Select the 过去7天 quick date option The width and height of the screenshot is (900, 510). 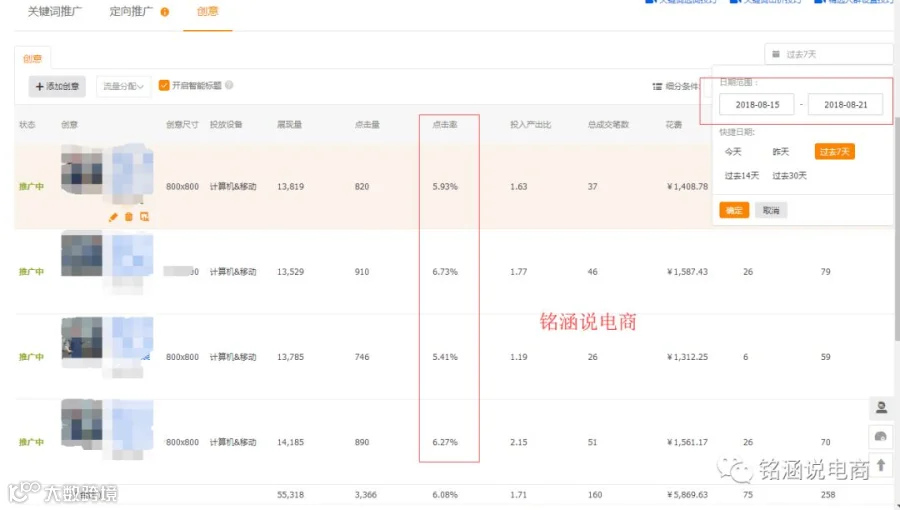point(835,151)
